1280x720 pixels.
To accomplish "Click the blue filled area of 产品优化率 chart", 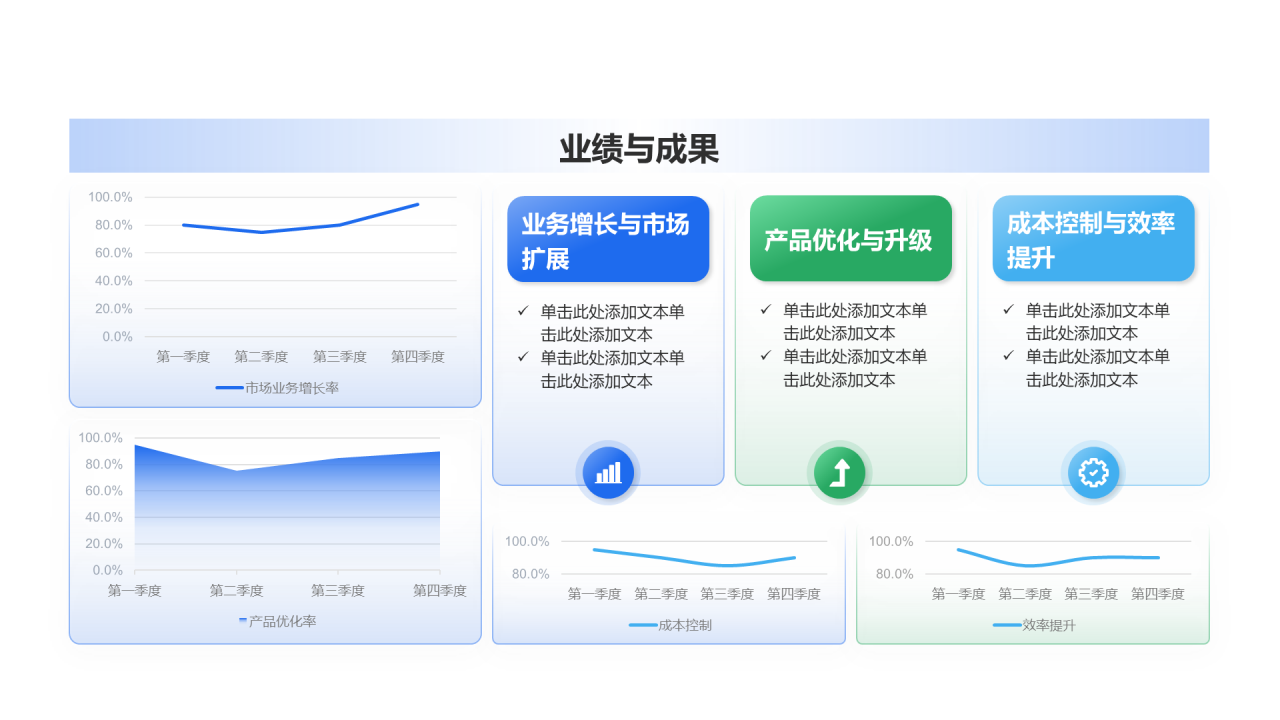I will click(287, 510).
